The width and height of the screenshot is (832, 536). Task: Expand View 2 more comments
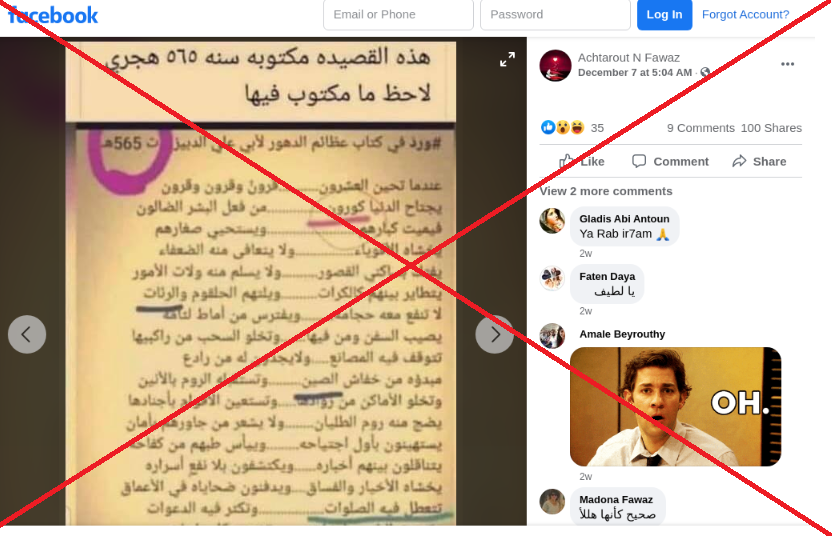point(606,191)
